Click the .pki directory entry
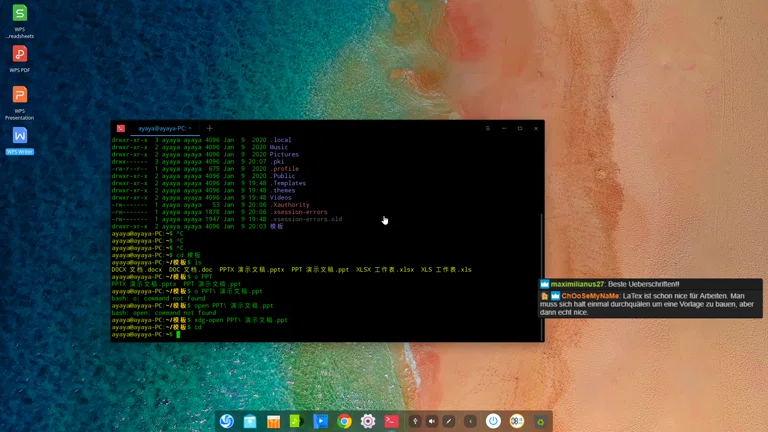The width and height of the screenshot is (768, 432). click(x=277, y=161)
